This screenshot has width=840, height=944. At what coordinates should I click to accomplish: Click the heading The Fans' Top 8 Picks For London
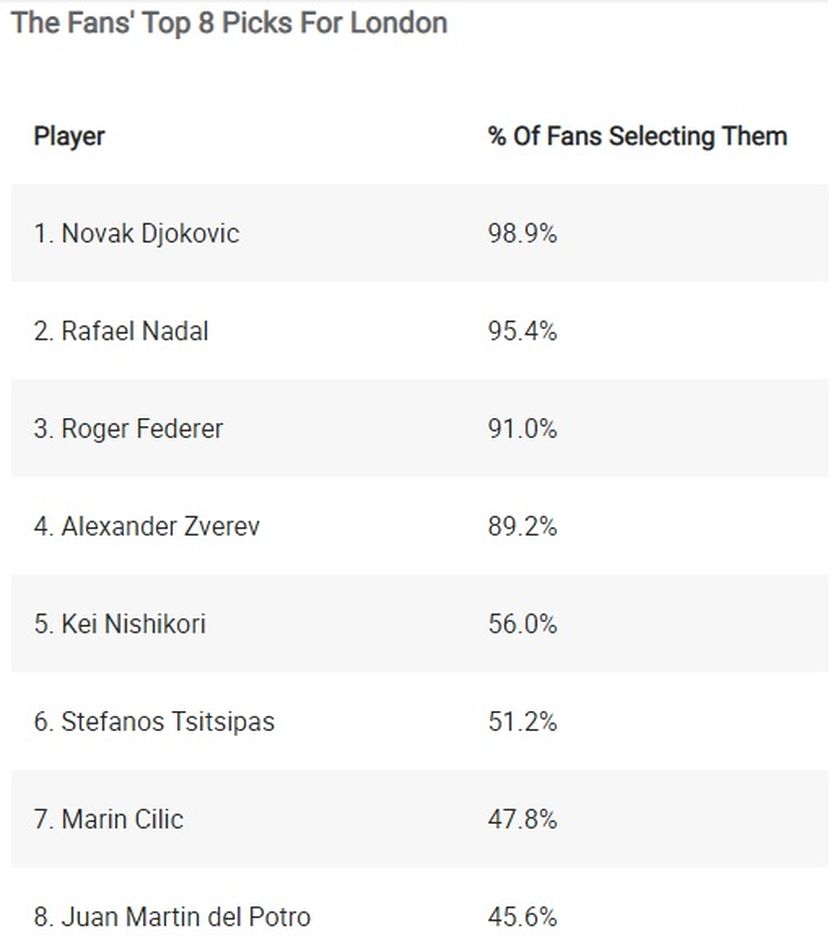[x=229, y=24]
